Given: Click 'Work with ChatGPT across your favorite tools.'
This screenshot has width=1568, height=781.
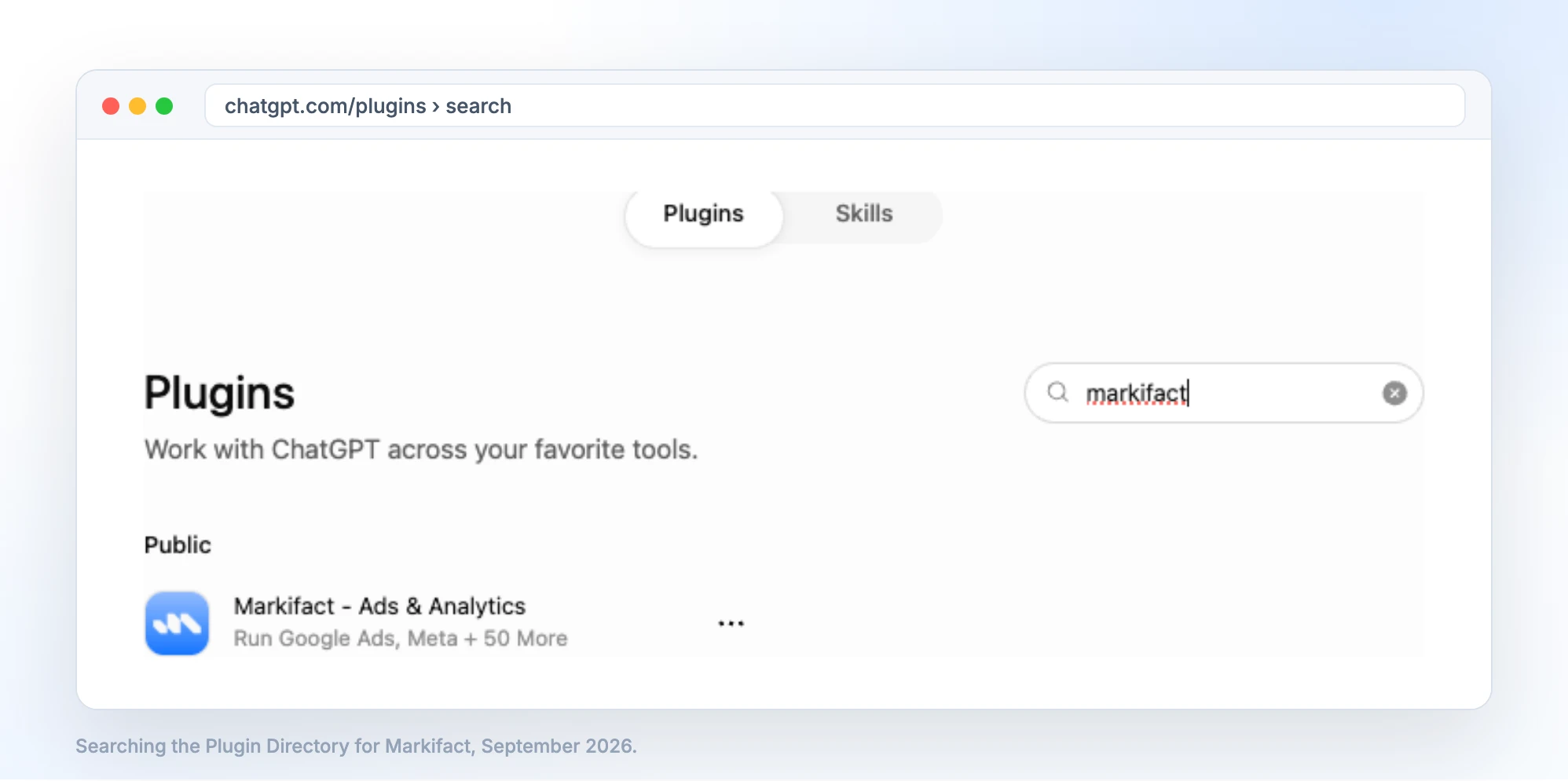Looking at the screenshot, I should coord(421,449).
